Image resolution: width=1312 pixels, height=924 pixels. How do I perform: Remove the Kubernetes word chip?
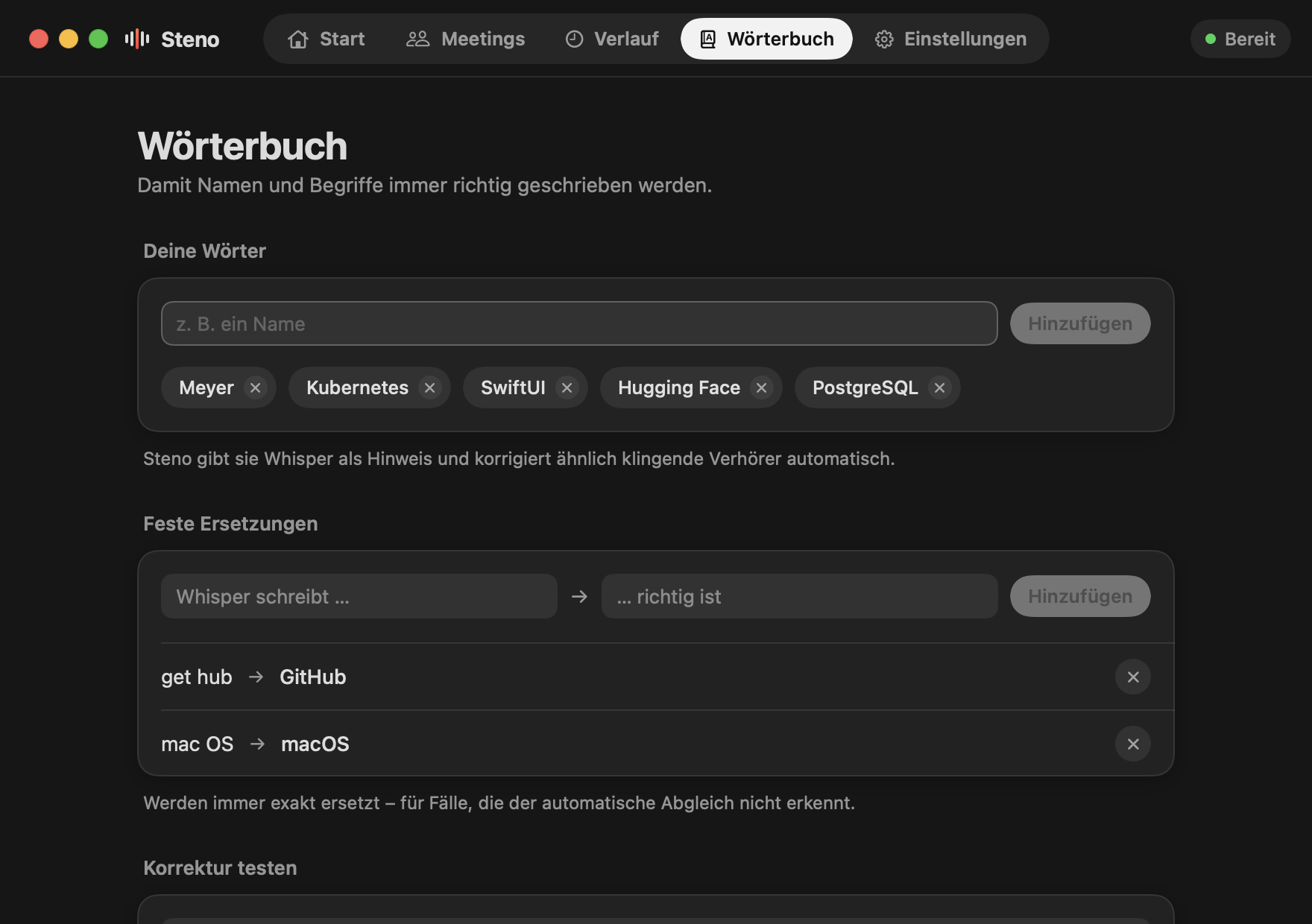pyautogui.click(x=430, y=387)
